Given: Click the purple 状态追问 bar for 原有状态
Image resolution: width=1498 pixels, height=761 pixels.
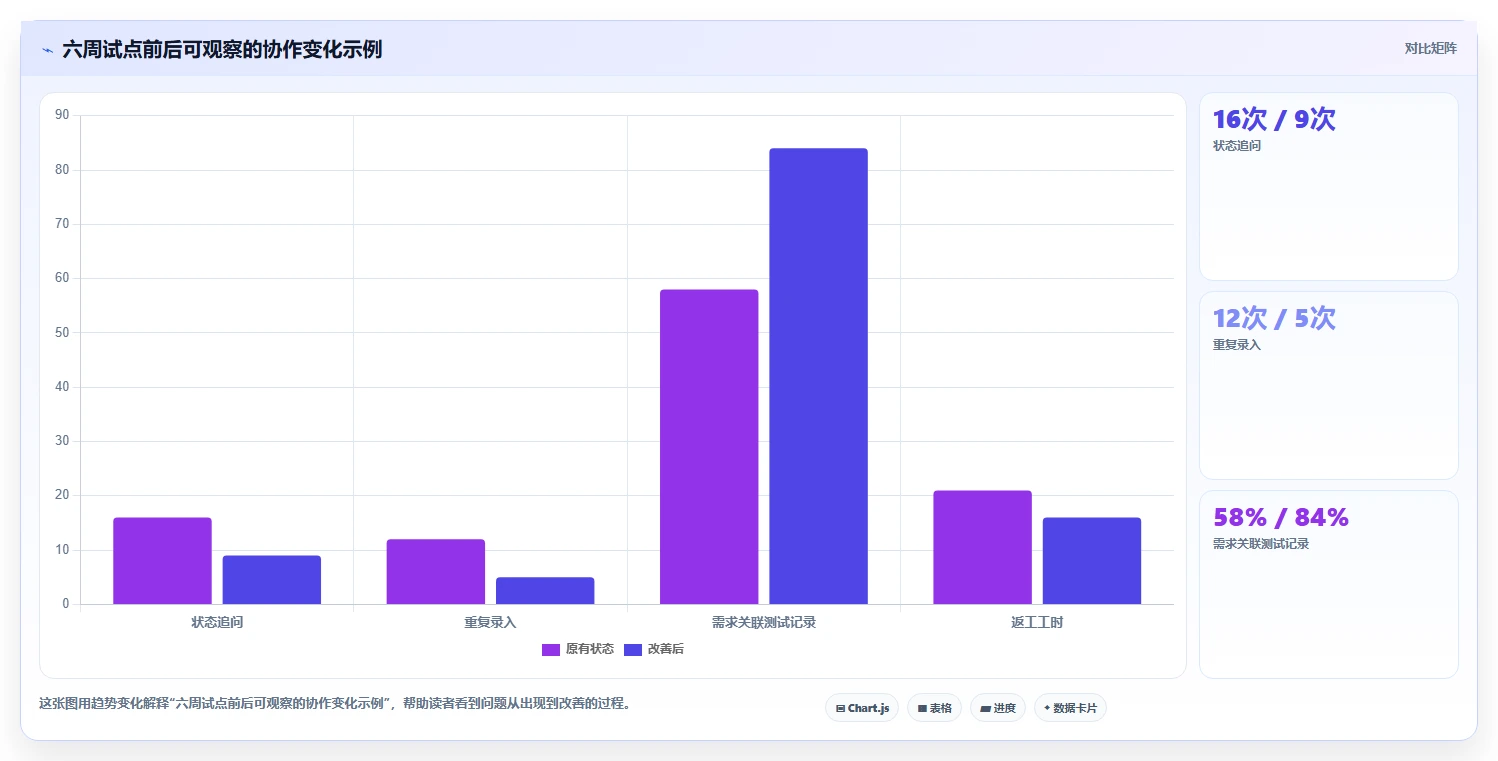Looking at the screenshot, I should [162, 561].
